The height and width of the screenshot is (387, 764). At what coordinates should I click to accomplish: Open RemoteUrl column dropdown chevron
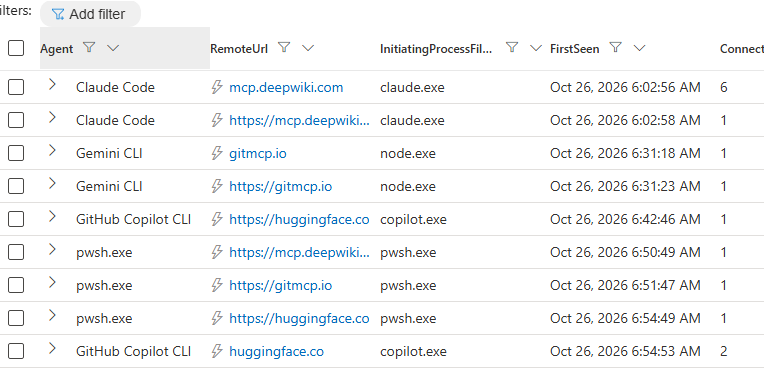308,48
